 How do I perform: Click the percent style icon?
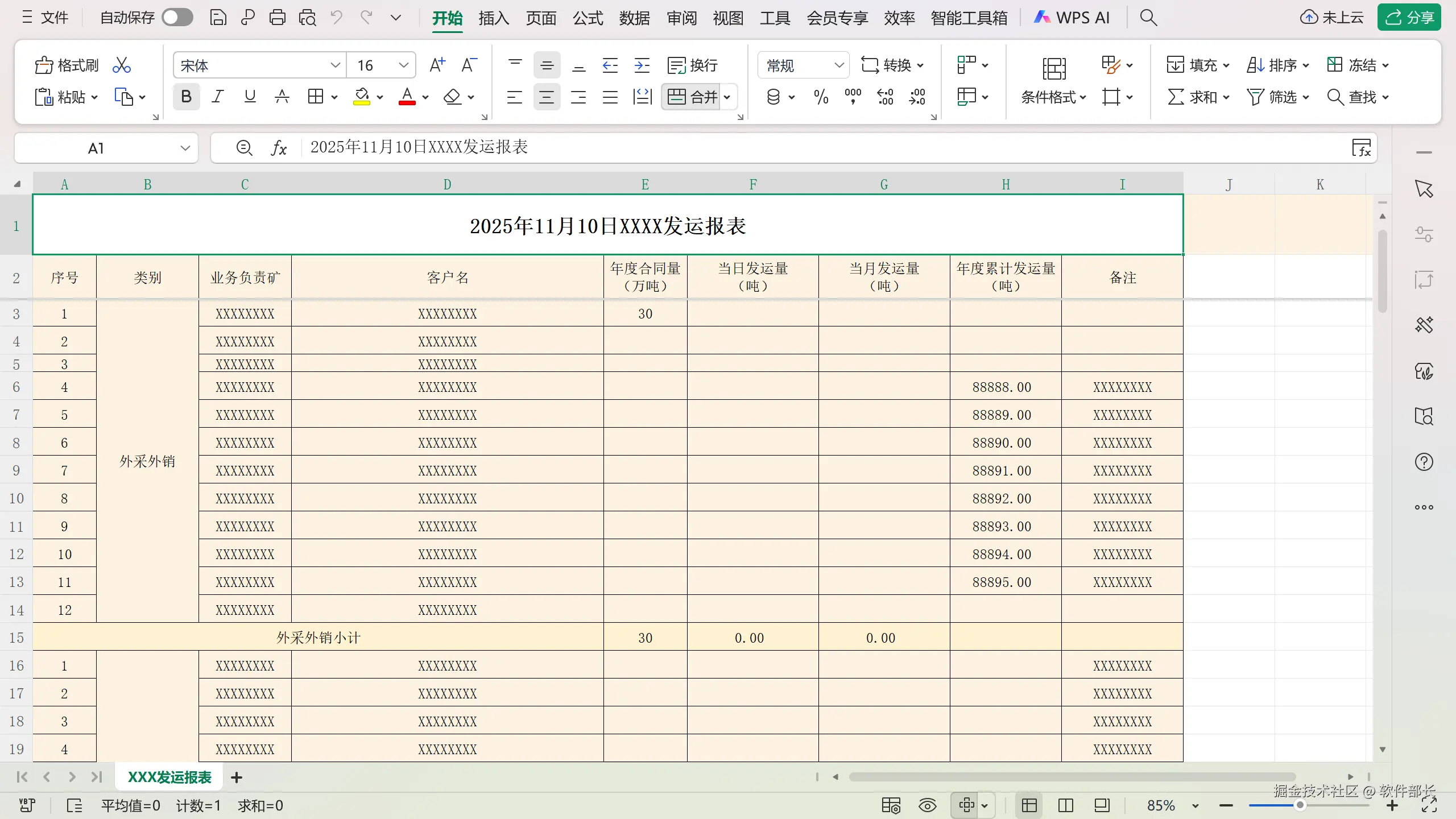821,97
